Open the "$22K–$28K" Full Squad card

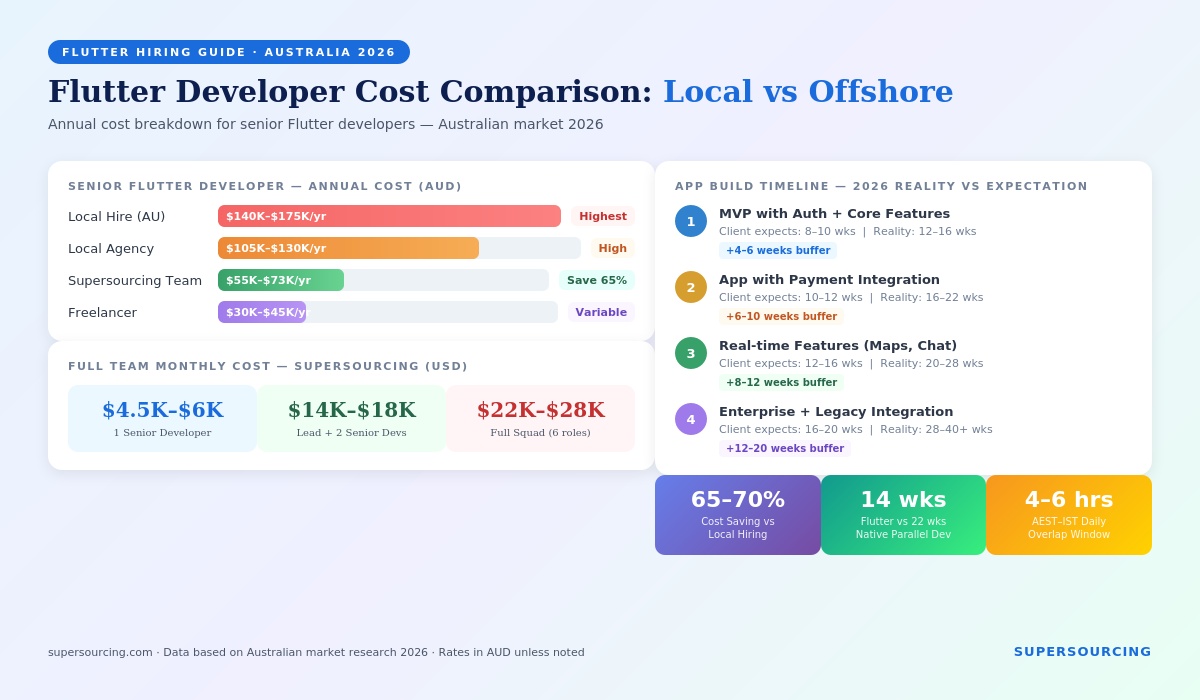[x=540, y=418]
